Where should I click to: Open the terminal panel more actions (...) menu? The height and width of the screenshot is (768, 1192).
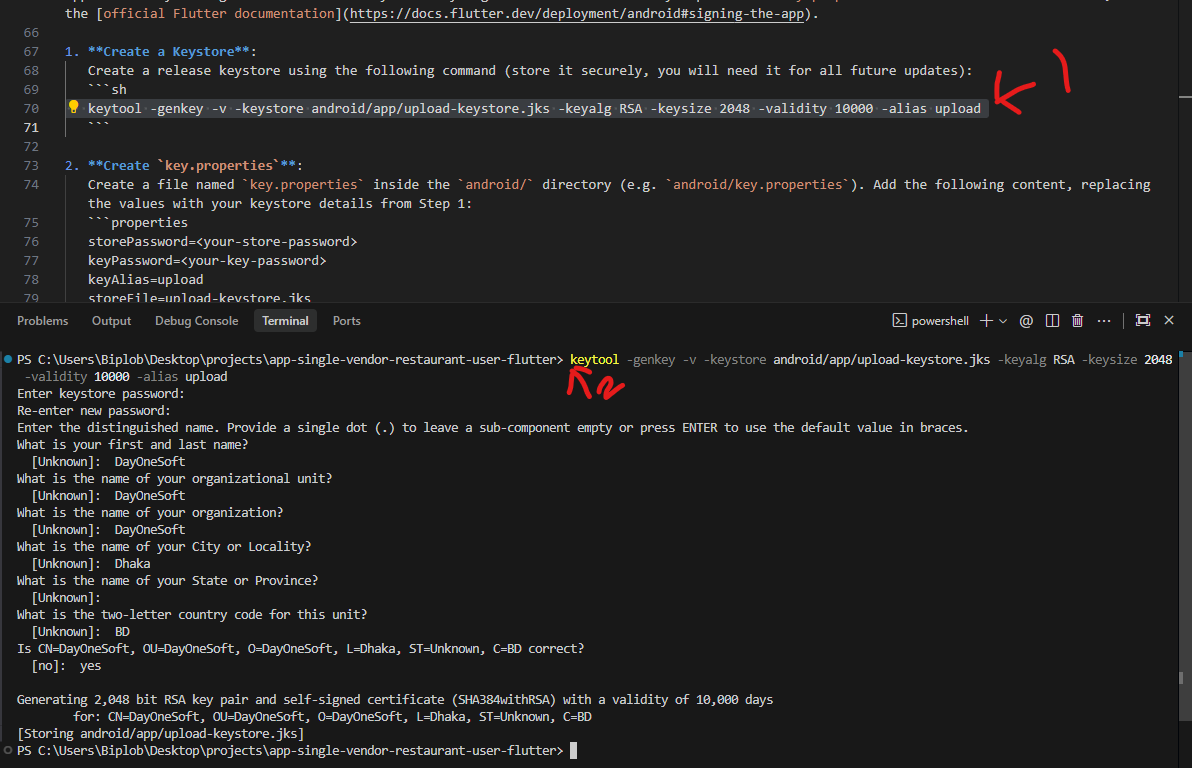[1104, 321]
